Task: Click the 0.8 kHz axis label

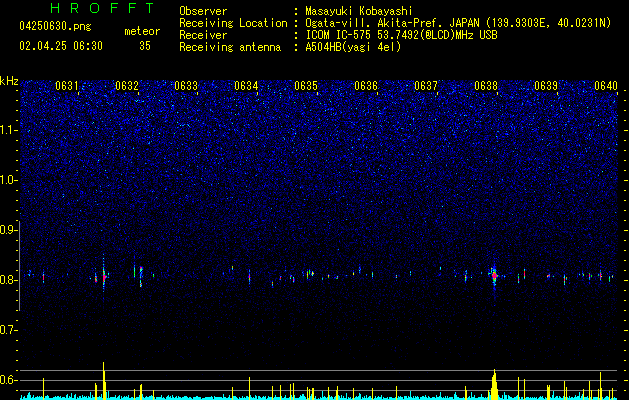Action: [8, 280]
